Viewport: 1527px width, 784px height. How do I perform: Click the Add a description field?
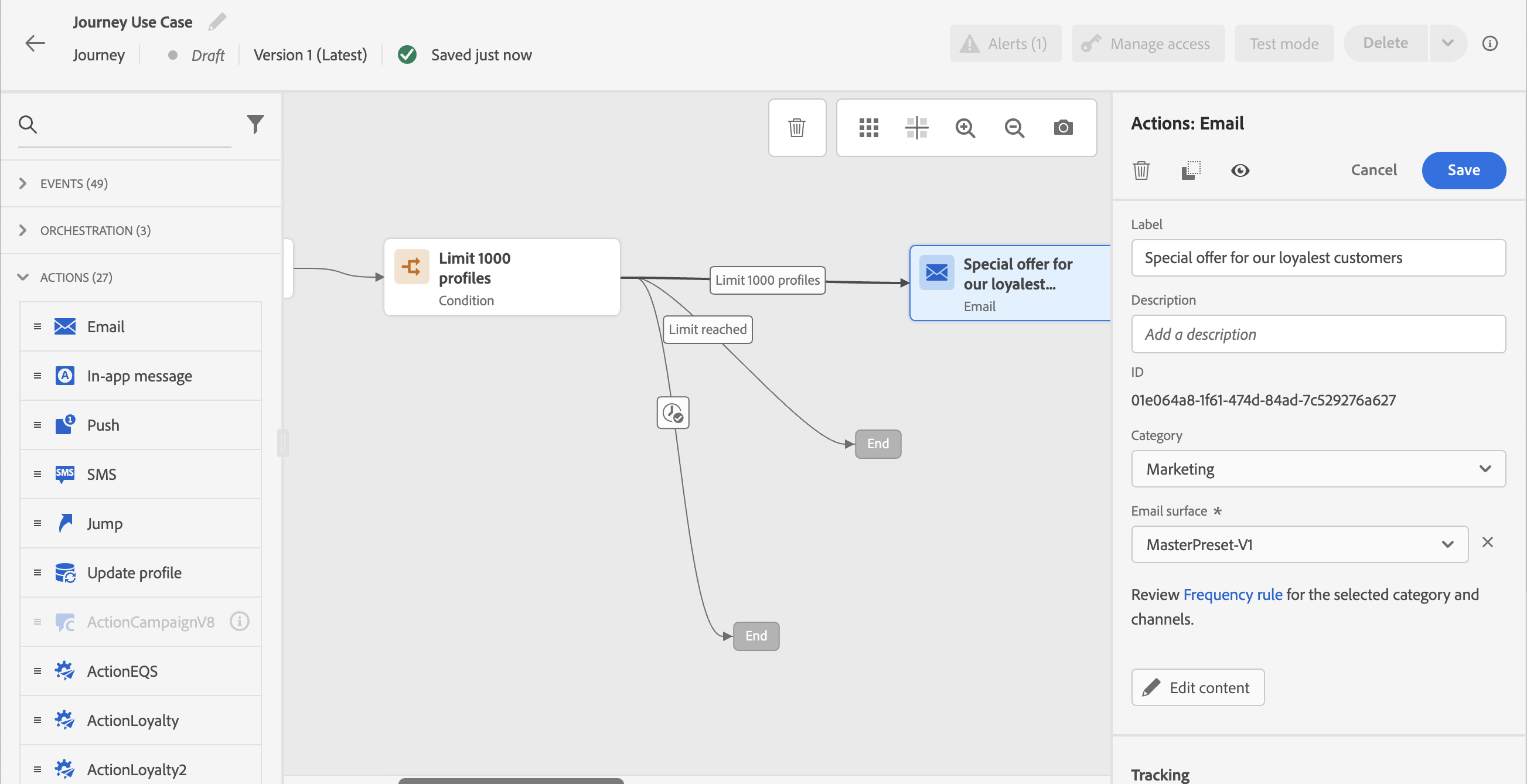(1318, 334)
